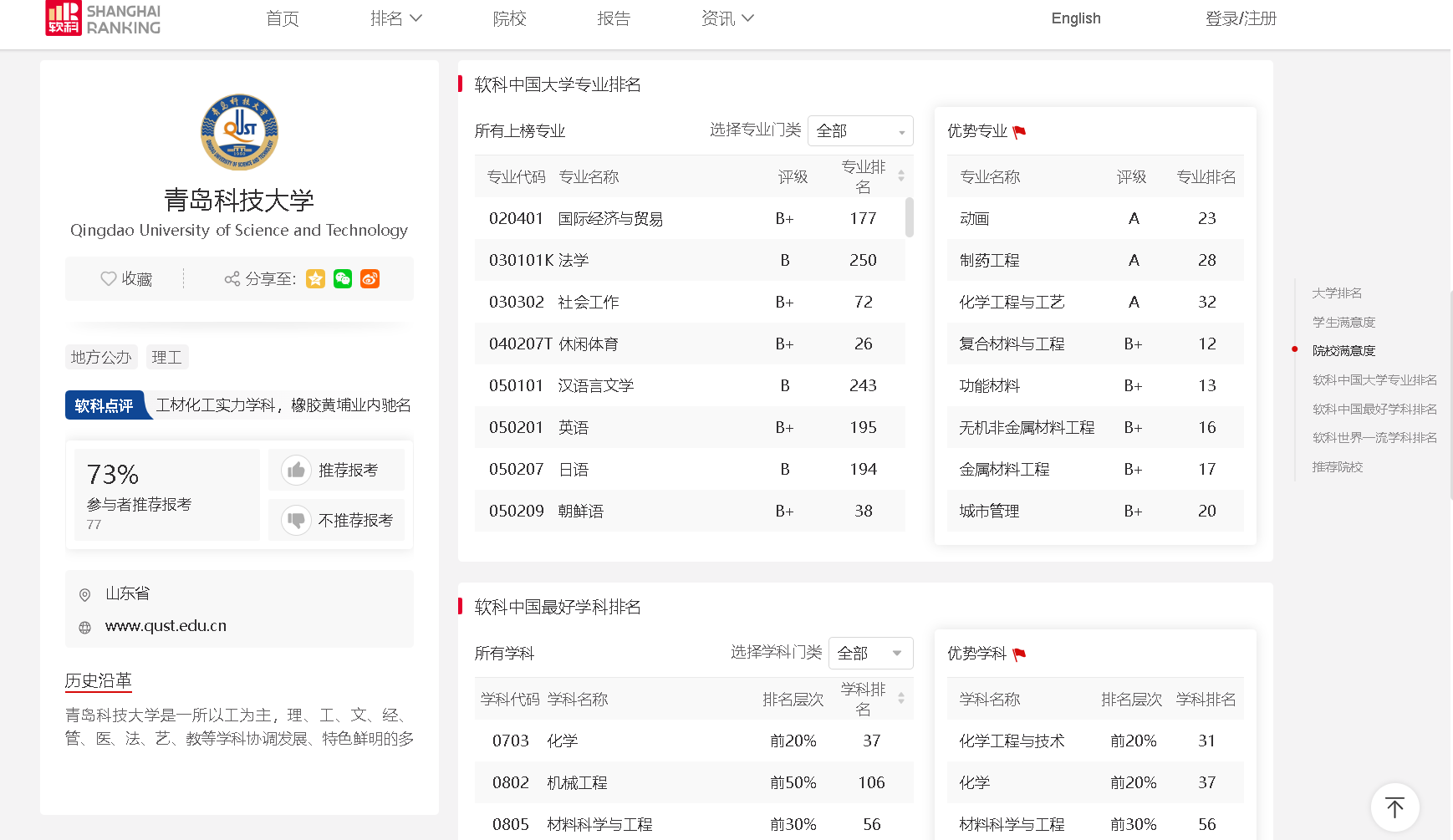Click the back-to-top arrow button
The width and height of the screenshot is (1453, 840).
(1394, 807)
